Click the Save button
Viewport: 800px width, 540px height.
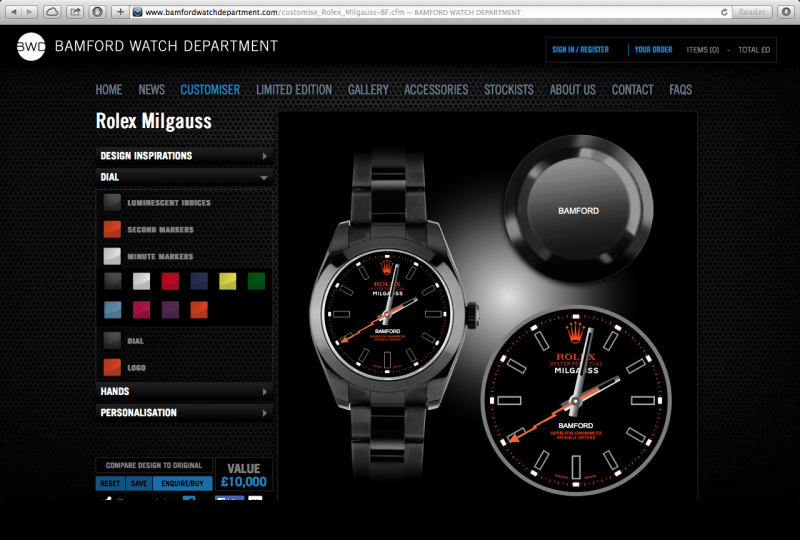tap(139, 483)
